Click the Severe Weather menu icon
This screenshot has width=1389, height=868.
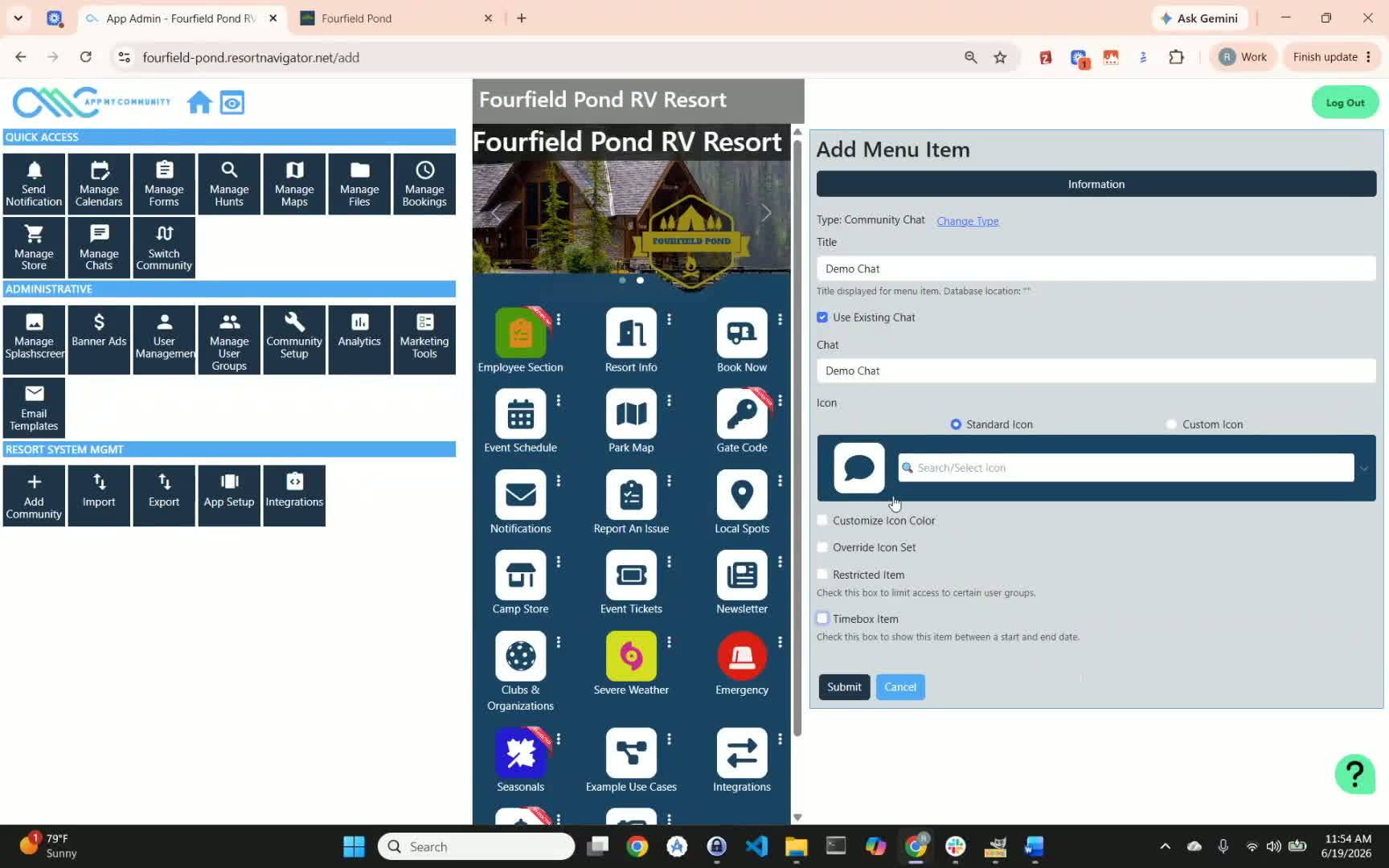pos(631,656)
